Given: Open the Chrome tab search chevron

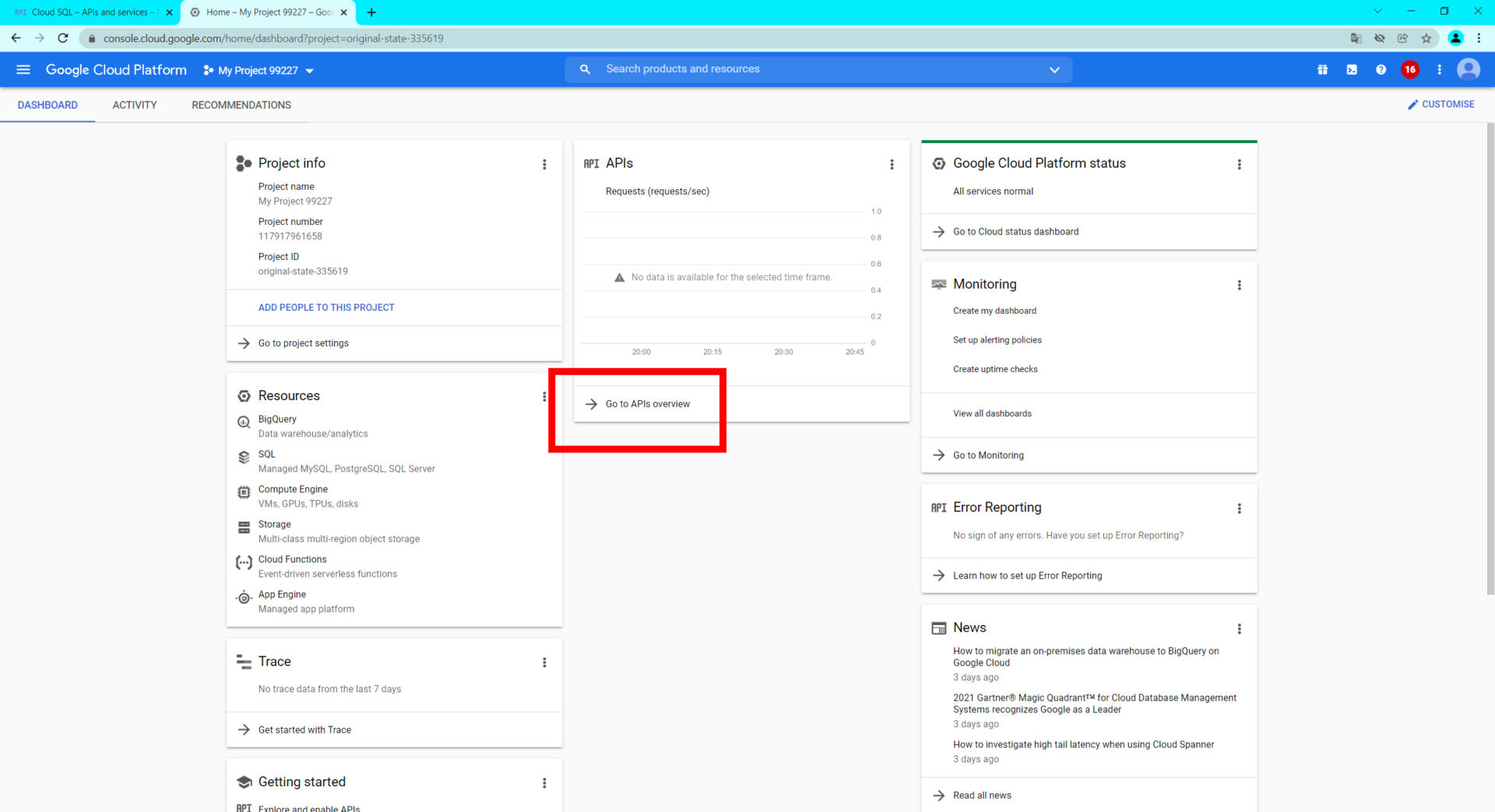Looking at the screenshot, I should coord(1377,11).
